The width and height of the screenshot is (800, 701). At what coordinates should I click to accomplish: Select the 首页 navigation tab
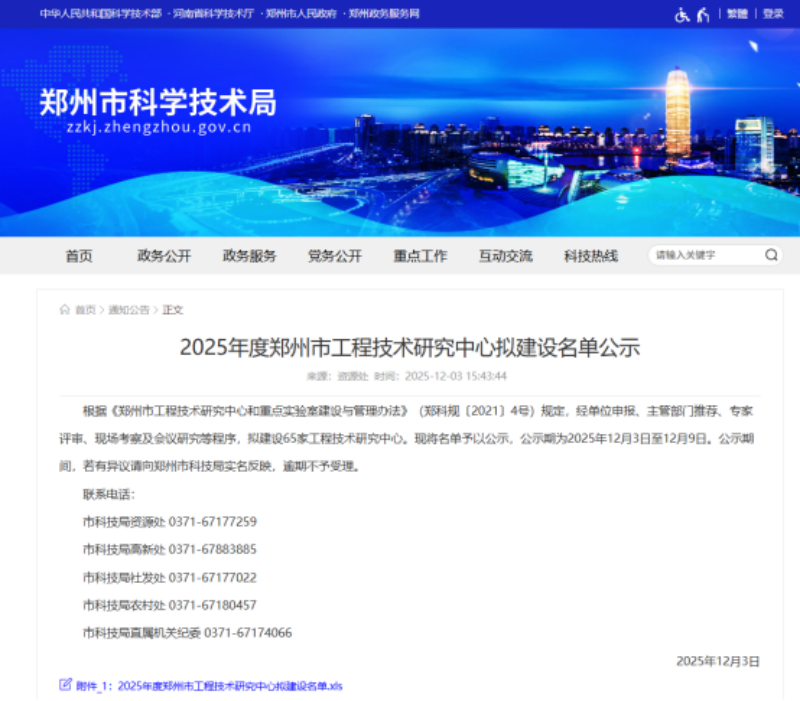tap(79, 256)
